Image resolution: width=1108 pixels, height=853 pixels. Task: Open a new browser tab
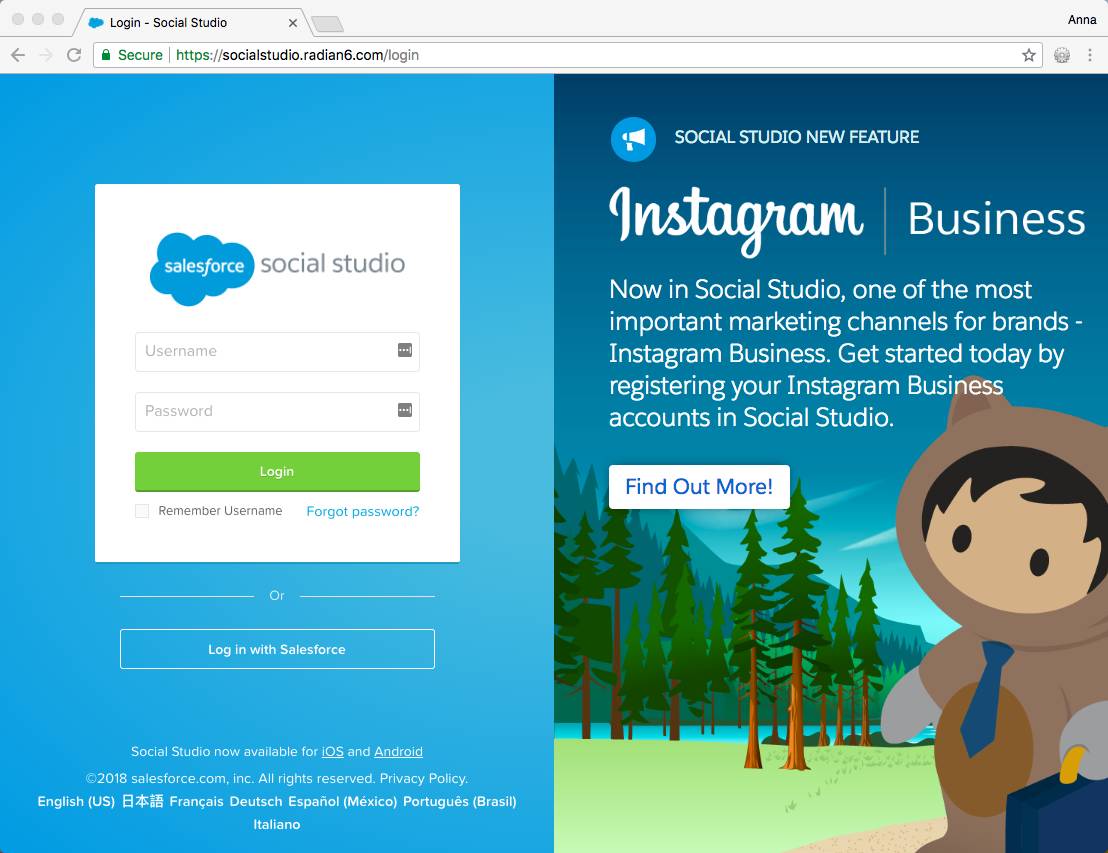[328, 24]
